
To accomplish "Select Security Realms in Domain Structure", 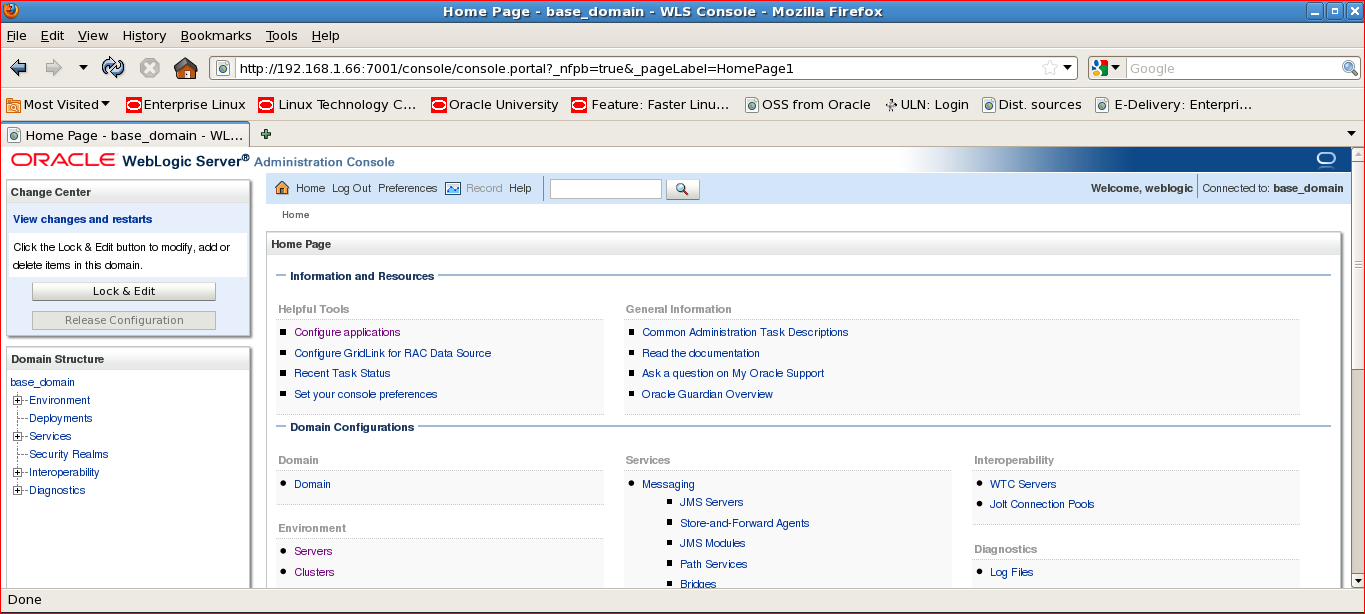I will point(68,454).
